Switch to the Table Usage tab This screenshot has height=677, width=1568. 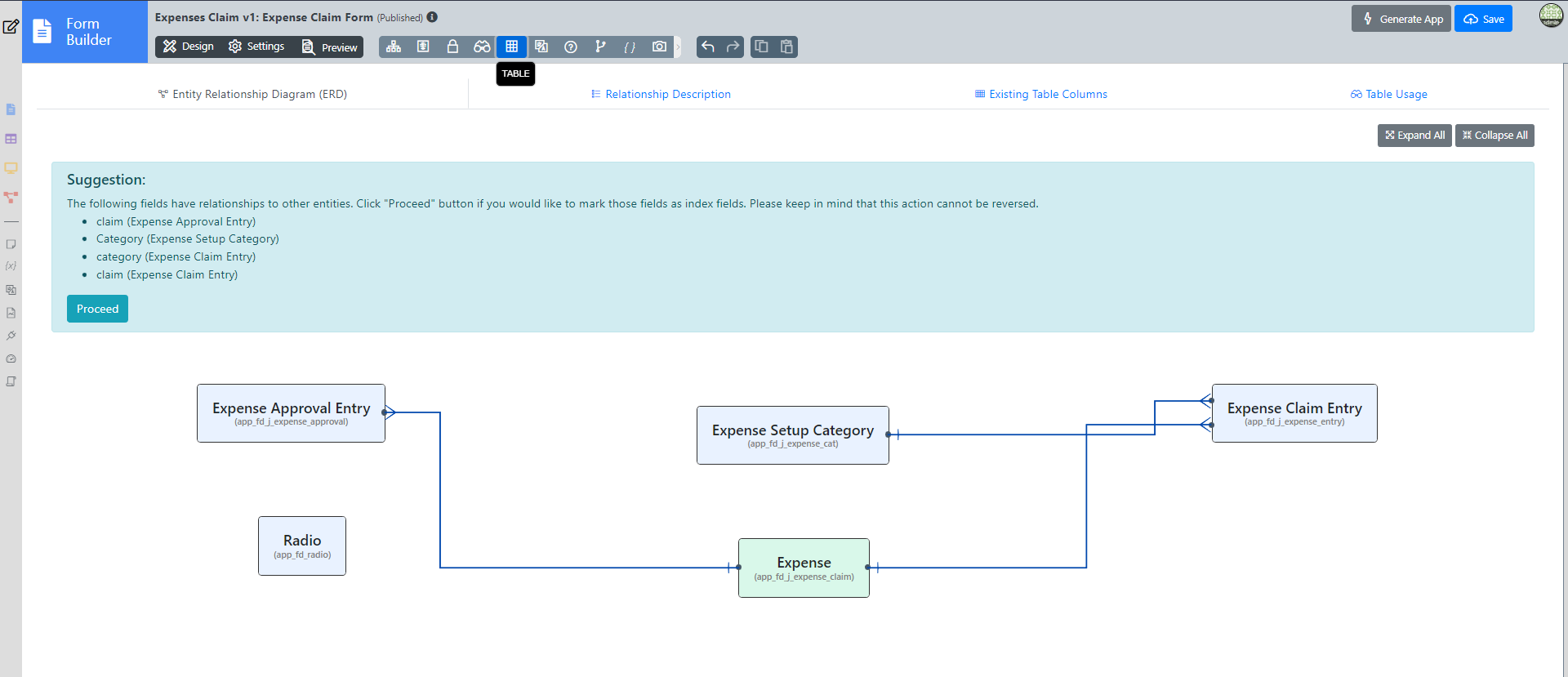pos(1388,94)
